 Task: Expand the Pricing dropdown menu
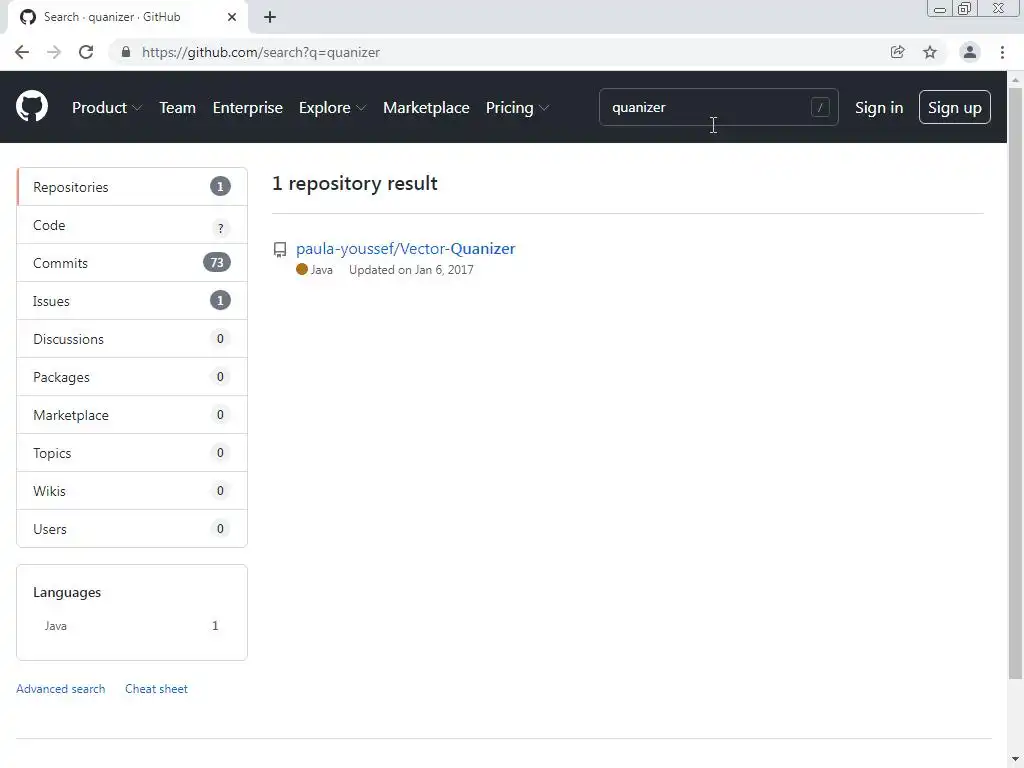coord(517,108)
